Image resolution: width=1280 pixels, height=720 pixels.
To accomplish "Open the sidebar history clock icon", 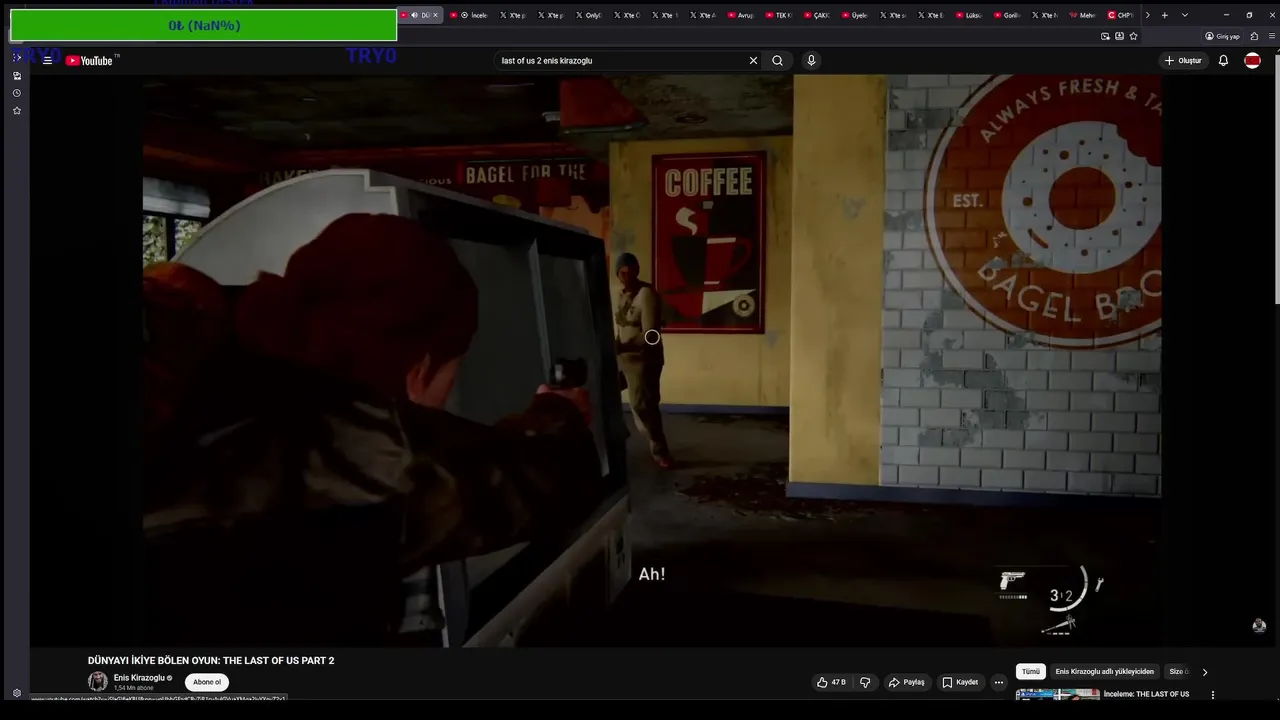I will pos(17,93).
